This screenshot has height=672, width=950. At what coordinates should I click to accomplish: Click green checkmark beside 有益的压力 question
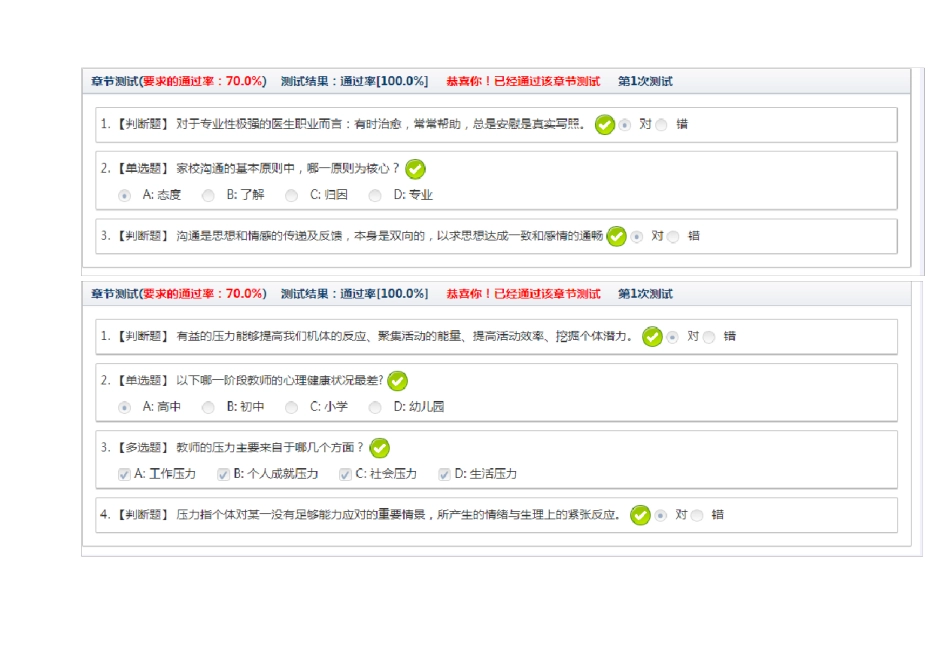click(x=652, y=336)
